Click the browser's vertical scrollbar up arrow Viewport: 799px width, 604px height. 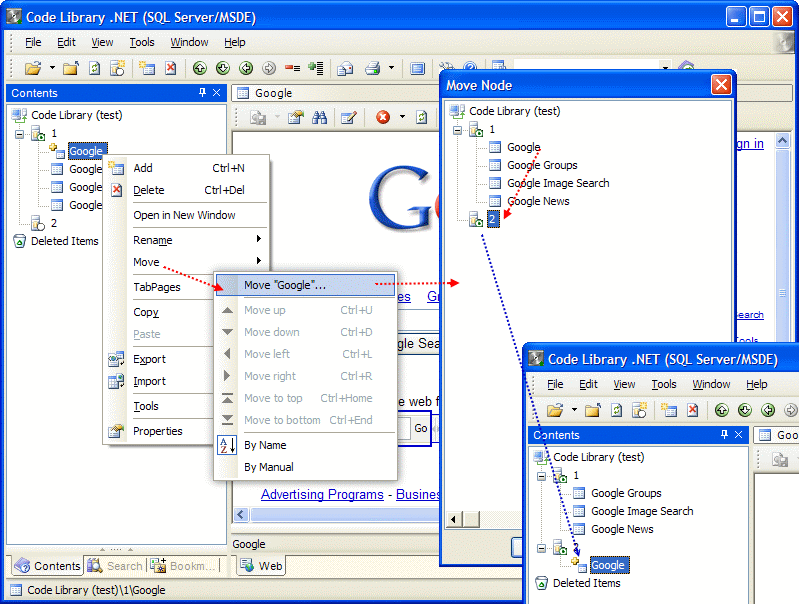pos(782,140)
